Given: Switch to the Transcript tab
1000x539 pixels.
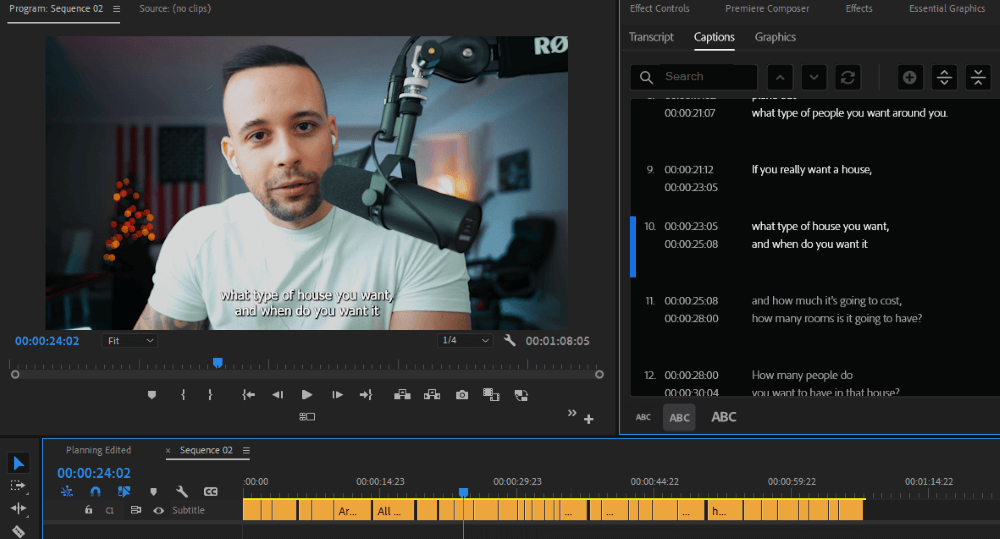Looking at the screenshot, I should [x=651, y=37].
